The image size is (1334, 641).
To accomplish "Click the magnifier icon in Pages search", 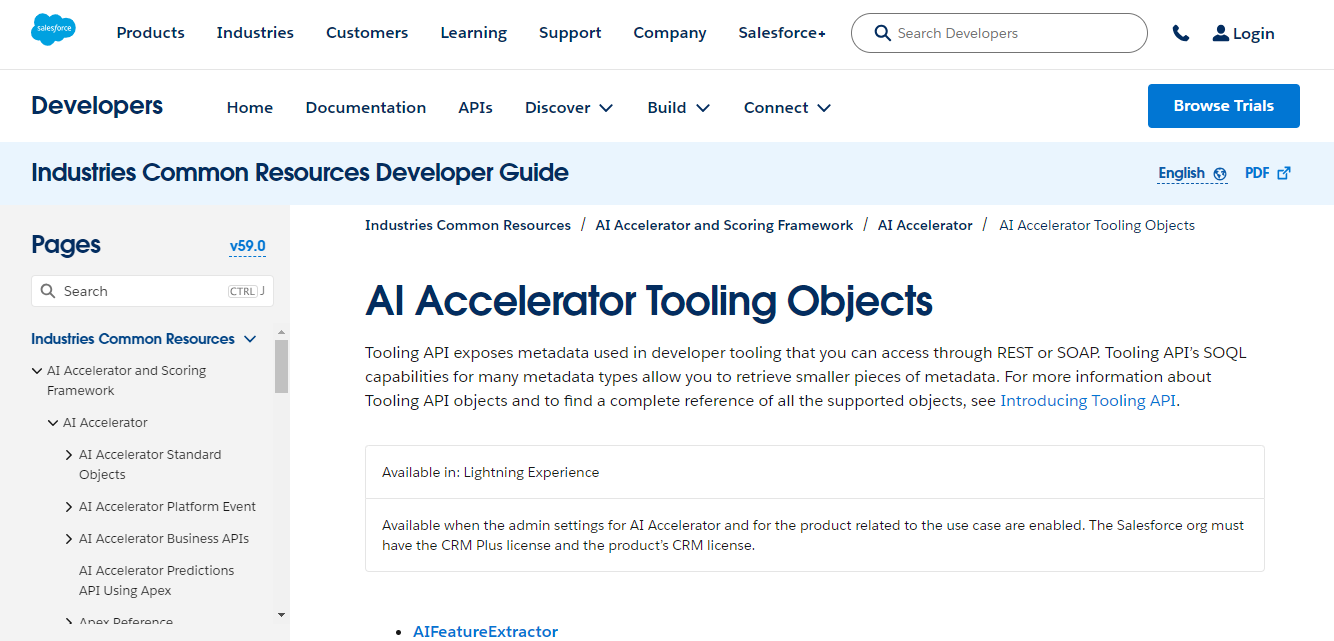I will tap(48, 291).
